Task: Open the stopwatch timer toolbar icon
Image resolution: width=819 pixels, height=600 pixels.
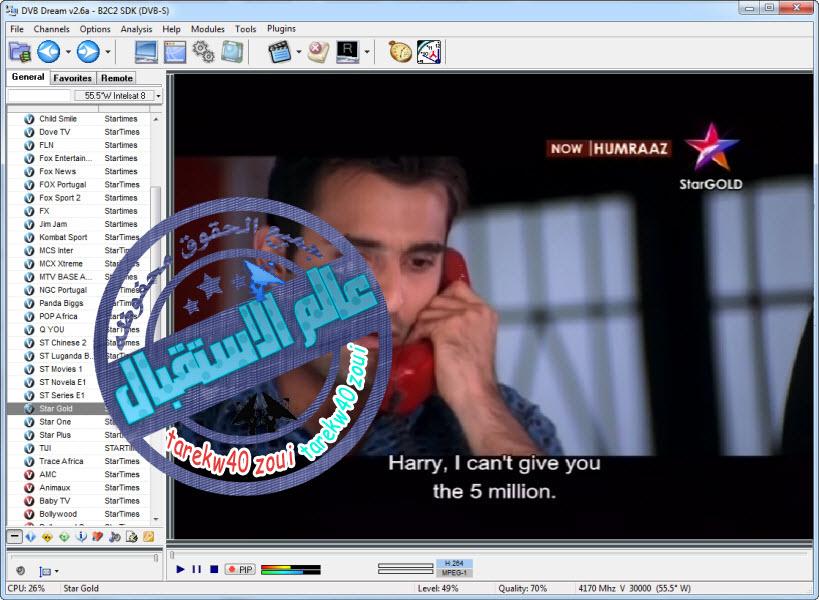Action: (400, 52)
